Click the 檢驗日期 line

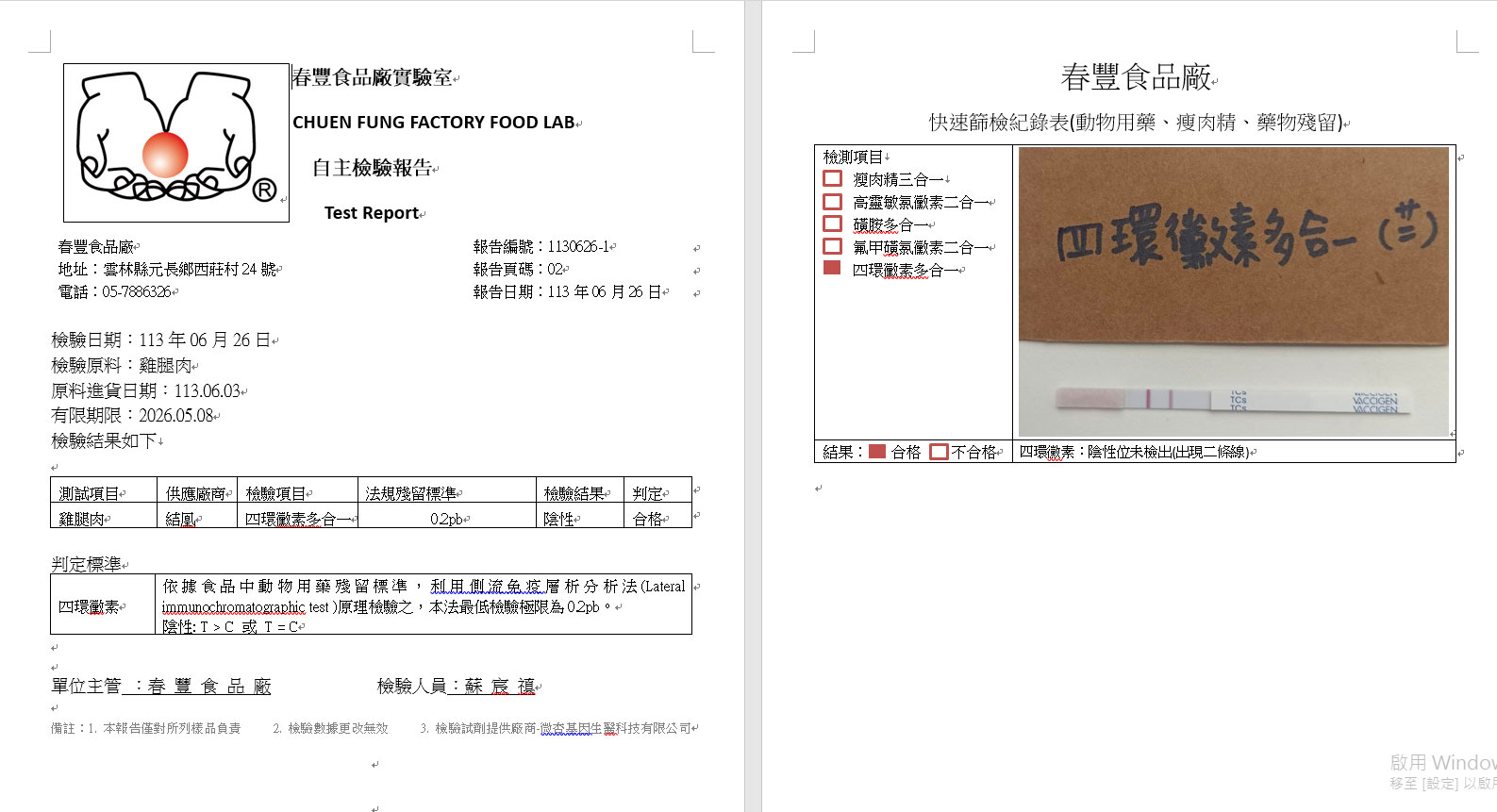click(161, 340)
